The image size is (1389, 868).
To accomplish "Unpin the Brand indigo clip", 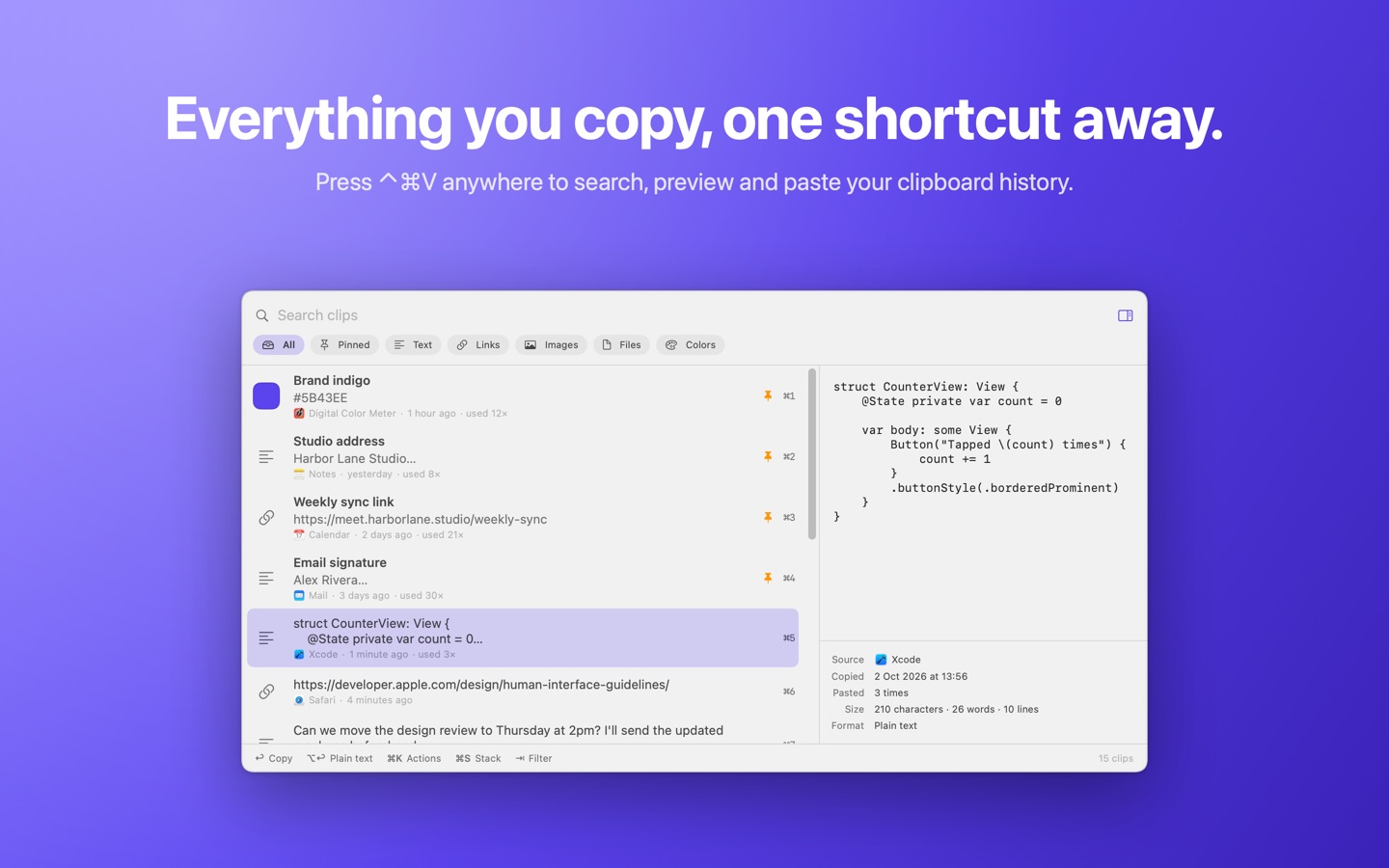I will coord(768,395).
